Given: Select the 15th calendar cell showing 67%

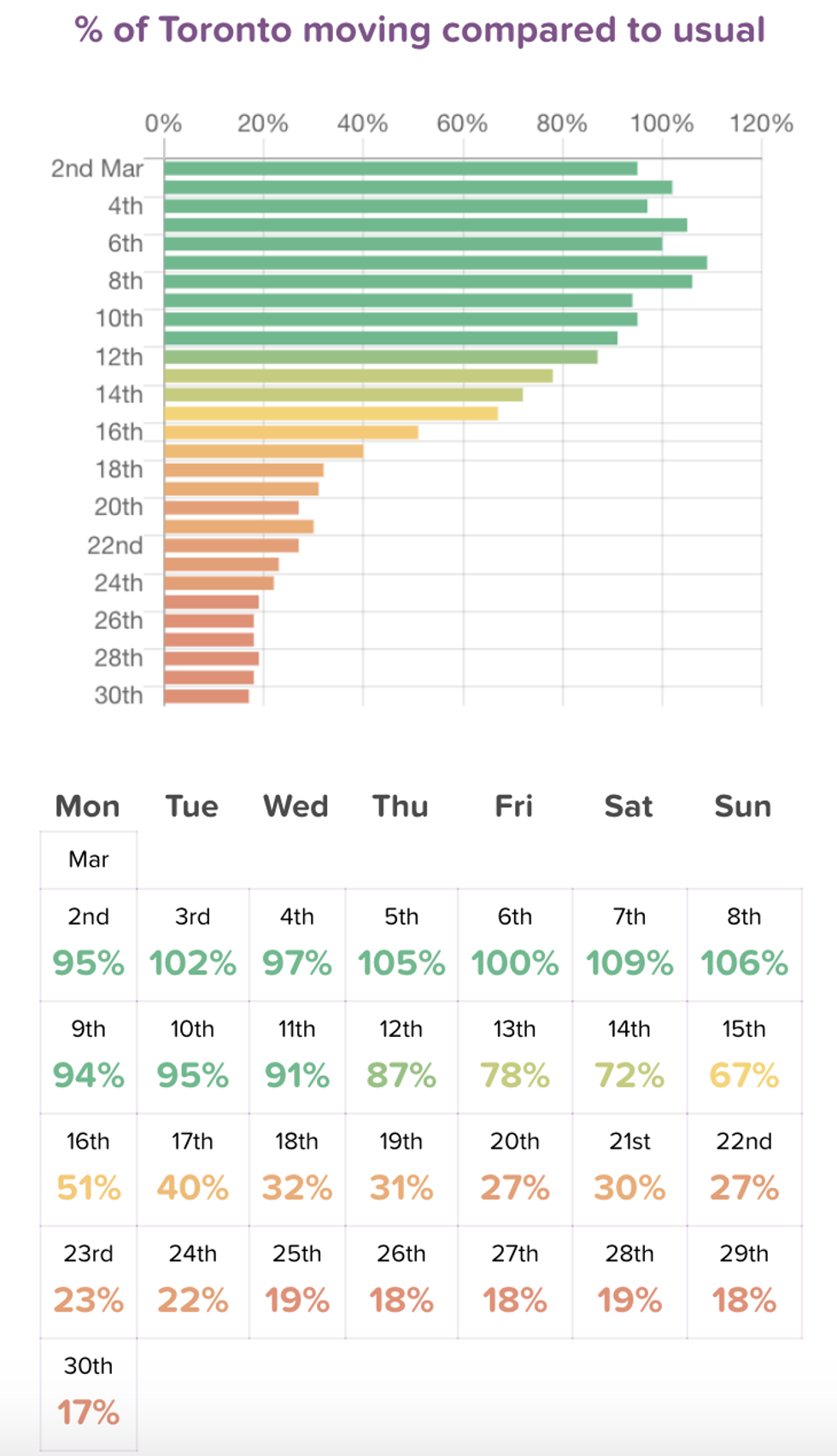Looking at the screenshot, I should [x=744, y=1057].
